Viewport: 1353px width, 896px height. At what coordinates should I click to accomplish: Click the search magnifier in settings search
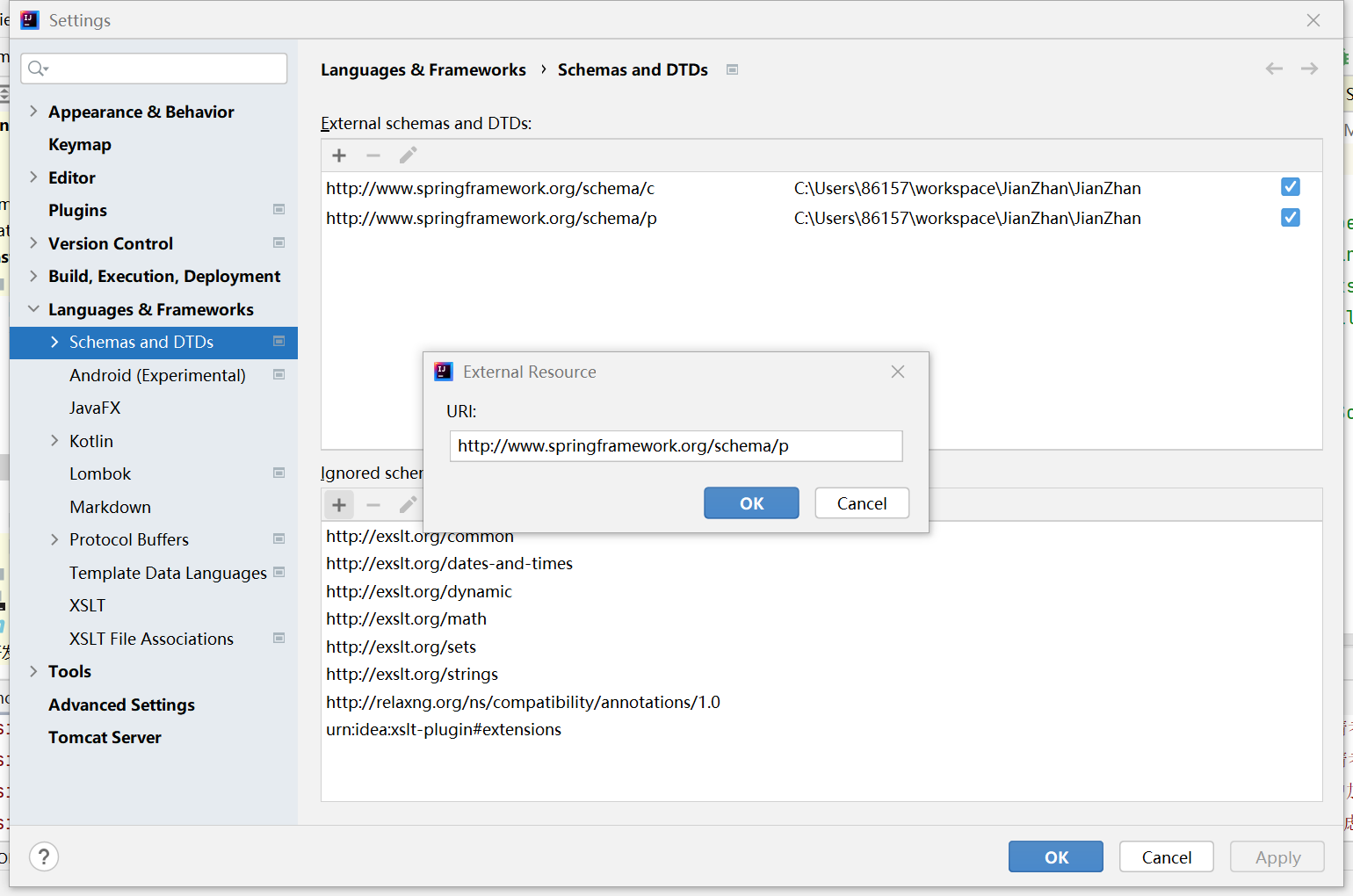click(x=36, y=68)
